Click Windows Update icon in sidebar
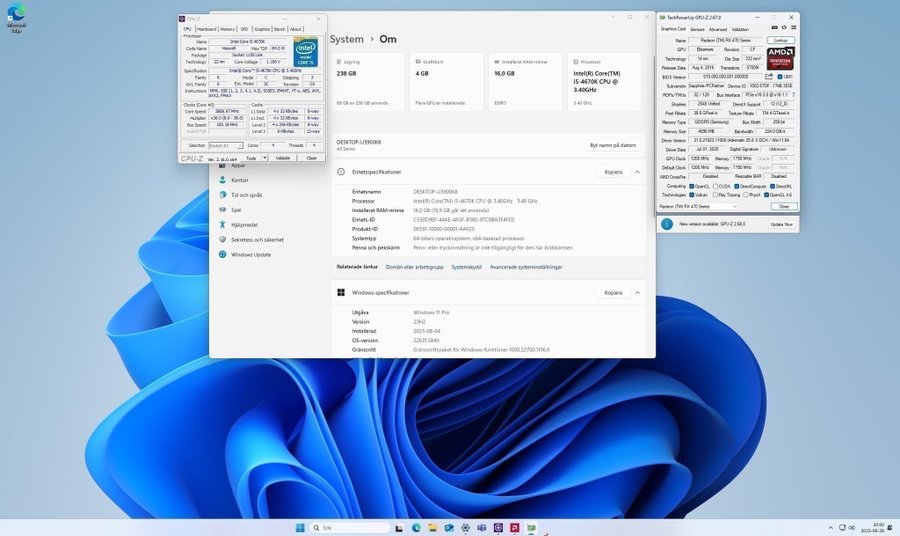This screenshot has width=900, height=536. coord(223,254)
